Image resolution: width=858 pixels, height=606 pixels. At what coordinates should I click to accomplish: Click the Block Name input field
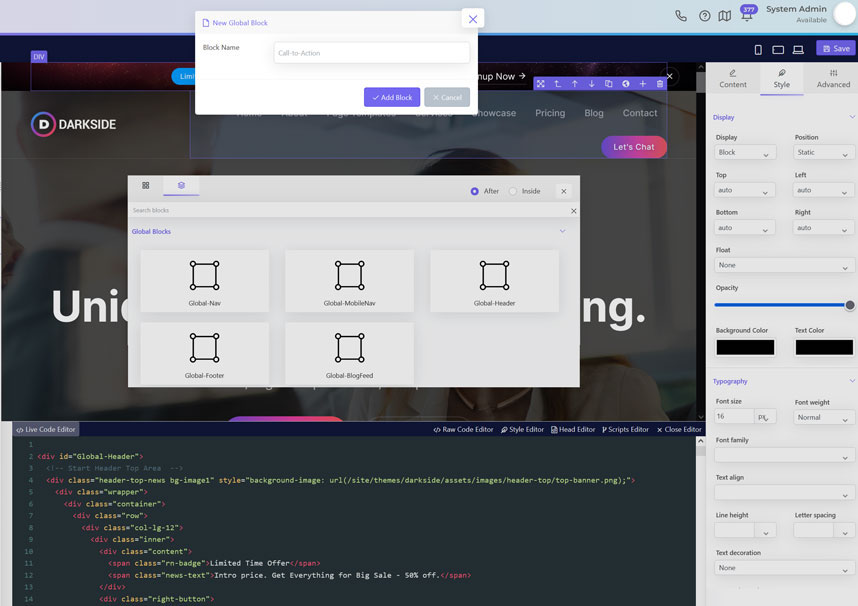pyautogui.click(x=371, y=51)
